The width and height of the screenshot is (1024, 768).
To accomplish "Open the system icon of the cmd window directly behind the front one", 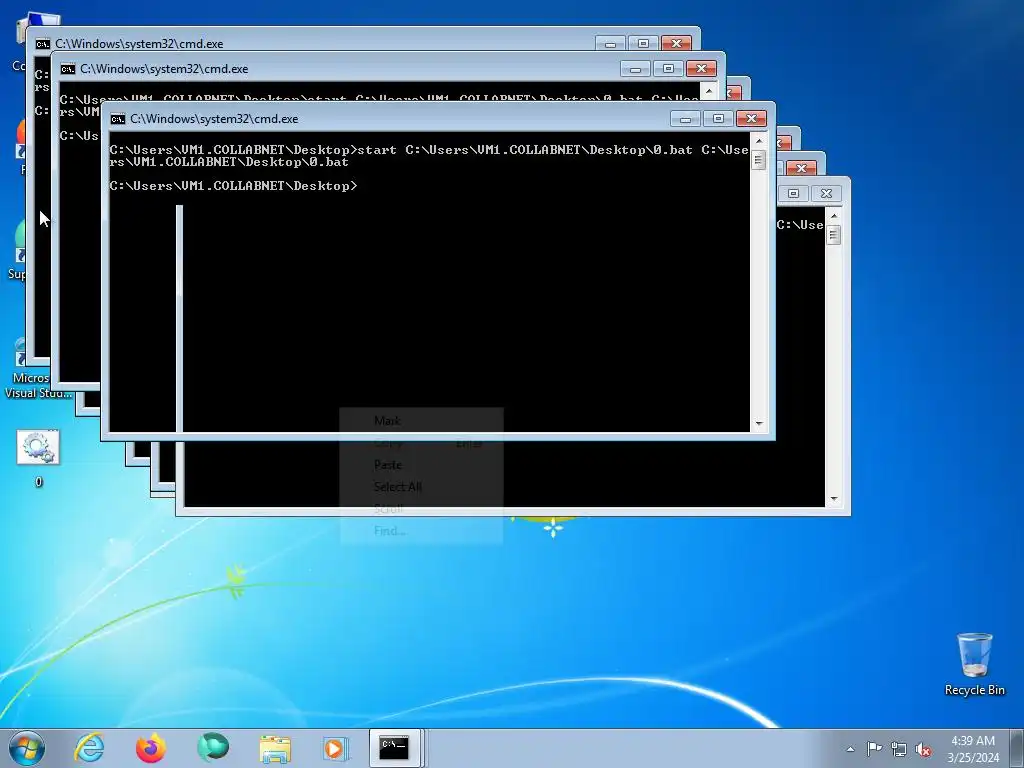I will (x=68, y=69).
